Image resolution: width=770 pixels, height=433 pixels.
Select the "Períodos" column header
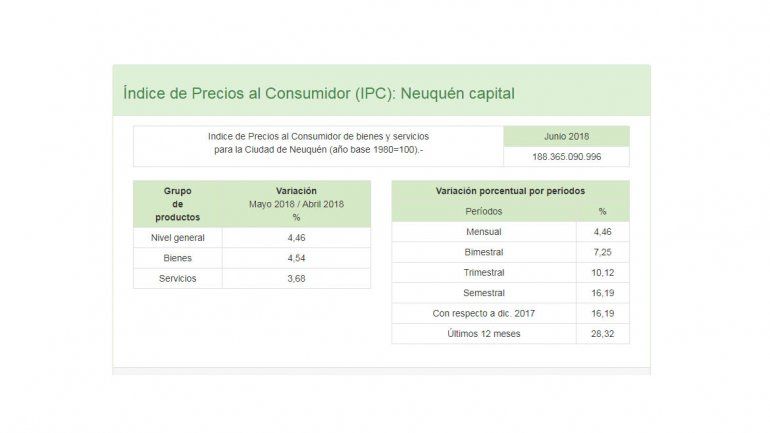pos(484,211)
